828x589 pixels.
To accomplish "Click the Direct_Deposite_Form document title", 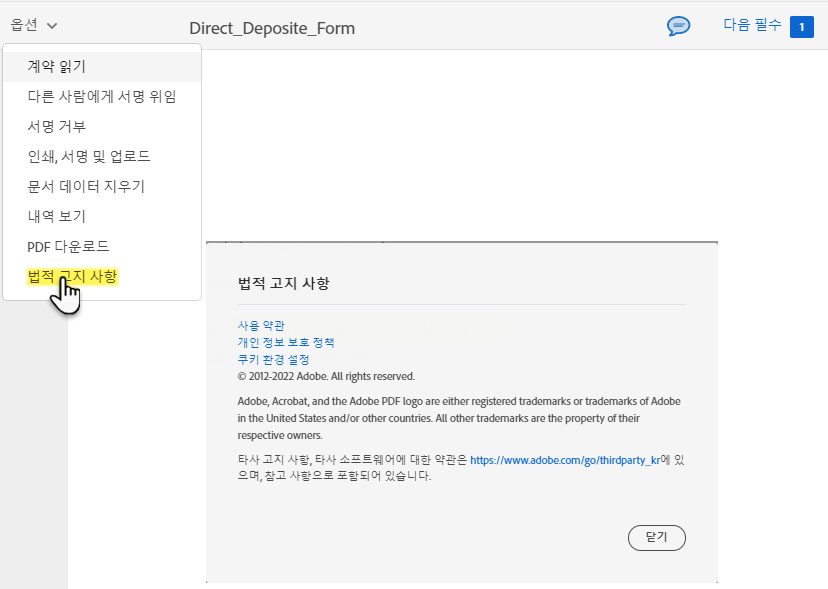I will point(272,28).
